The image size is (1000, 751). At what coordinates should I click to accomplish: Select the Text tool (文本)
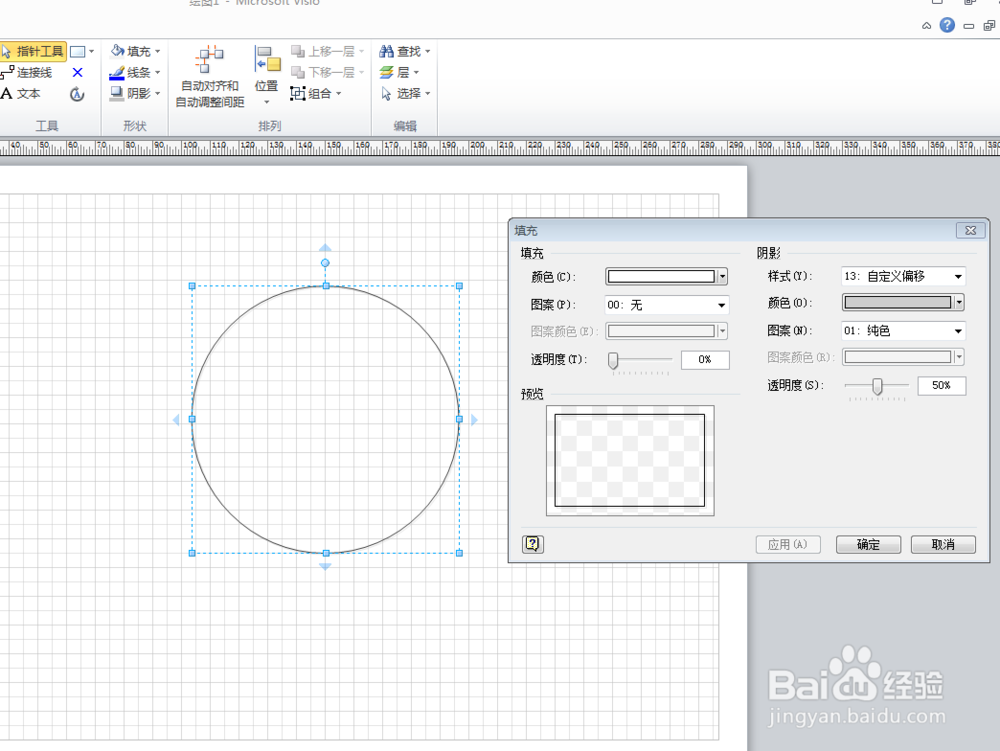point(21,94)
